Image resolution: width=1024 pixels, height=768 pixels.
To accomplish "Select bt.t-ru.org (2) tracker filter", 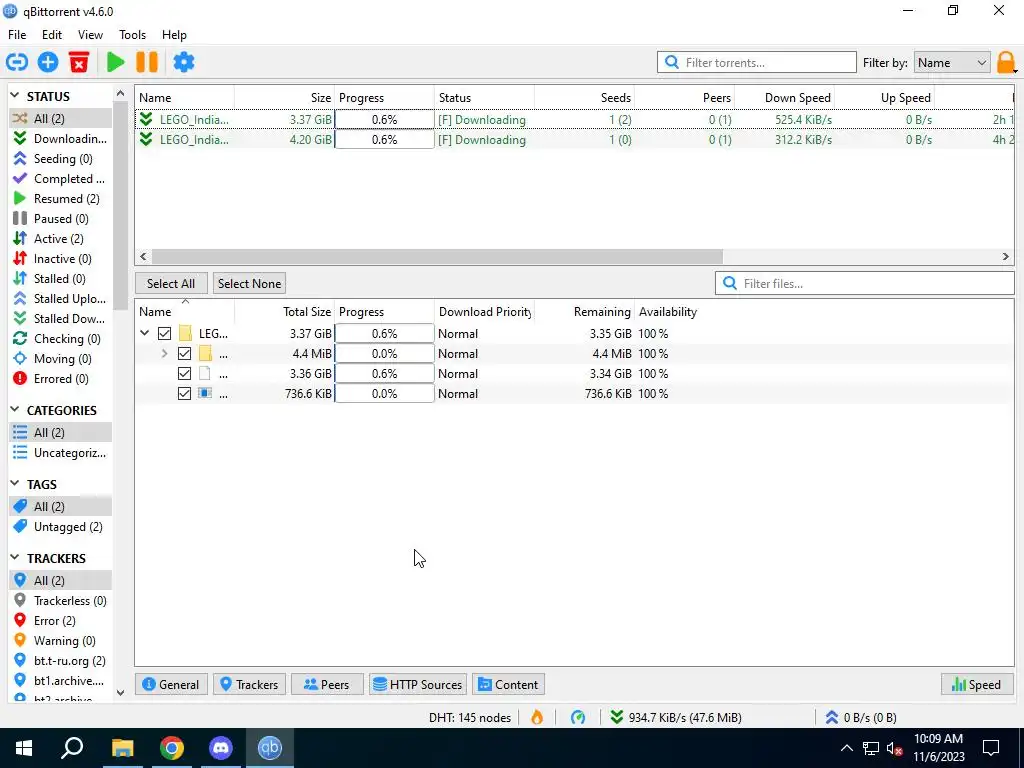I will (59, 661).
